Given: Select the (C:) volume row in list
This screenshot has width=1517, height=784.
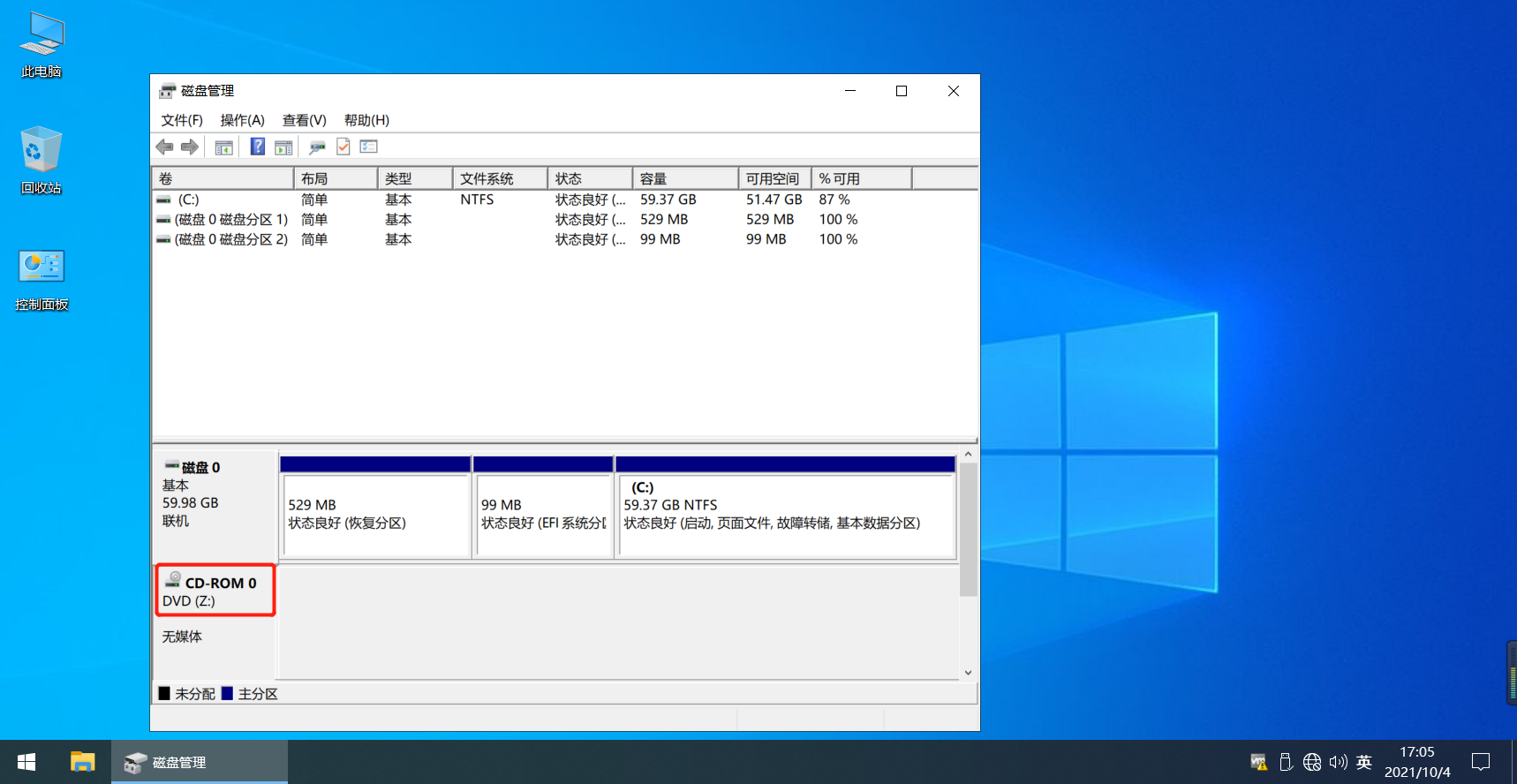Looking at the screenshot, I should [565, 200].
